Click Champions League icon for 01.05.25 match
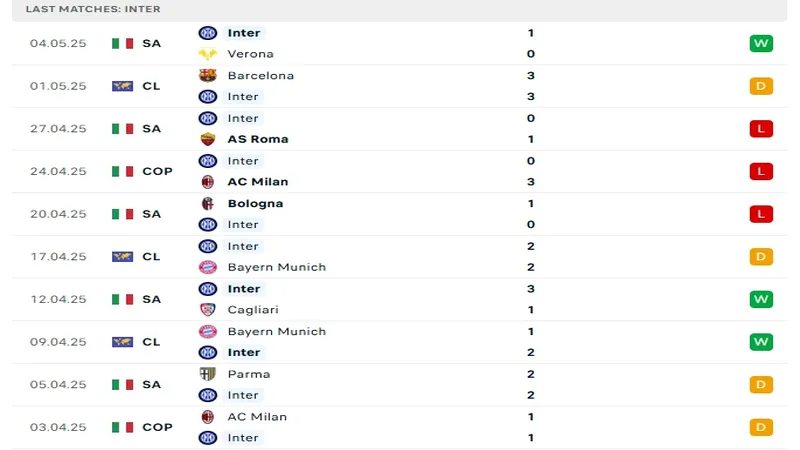The image size is (800, 450). [x=122, y=86]
